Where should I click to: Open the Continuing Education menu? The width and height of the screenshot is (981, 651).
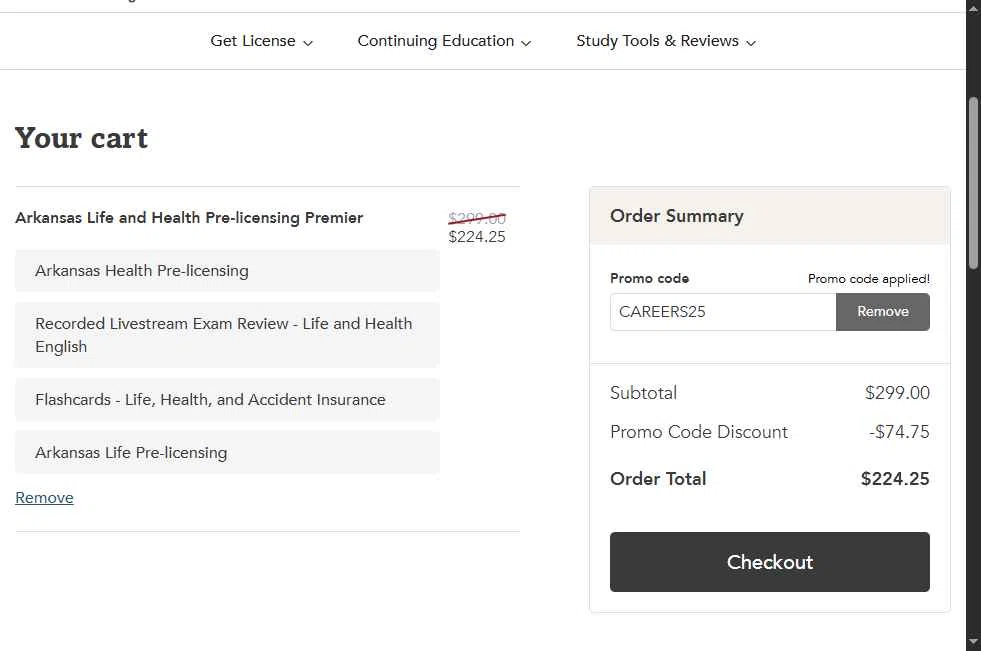pyautogui.click(x=436, y=41)
